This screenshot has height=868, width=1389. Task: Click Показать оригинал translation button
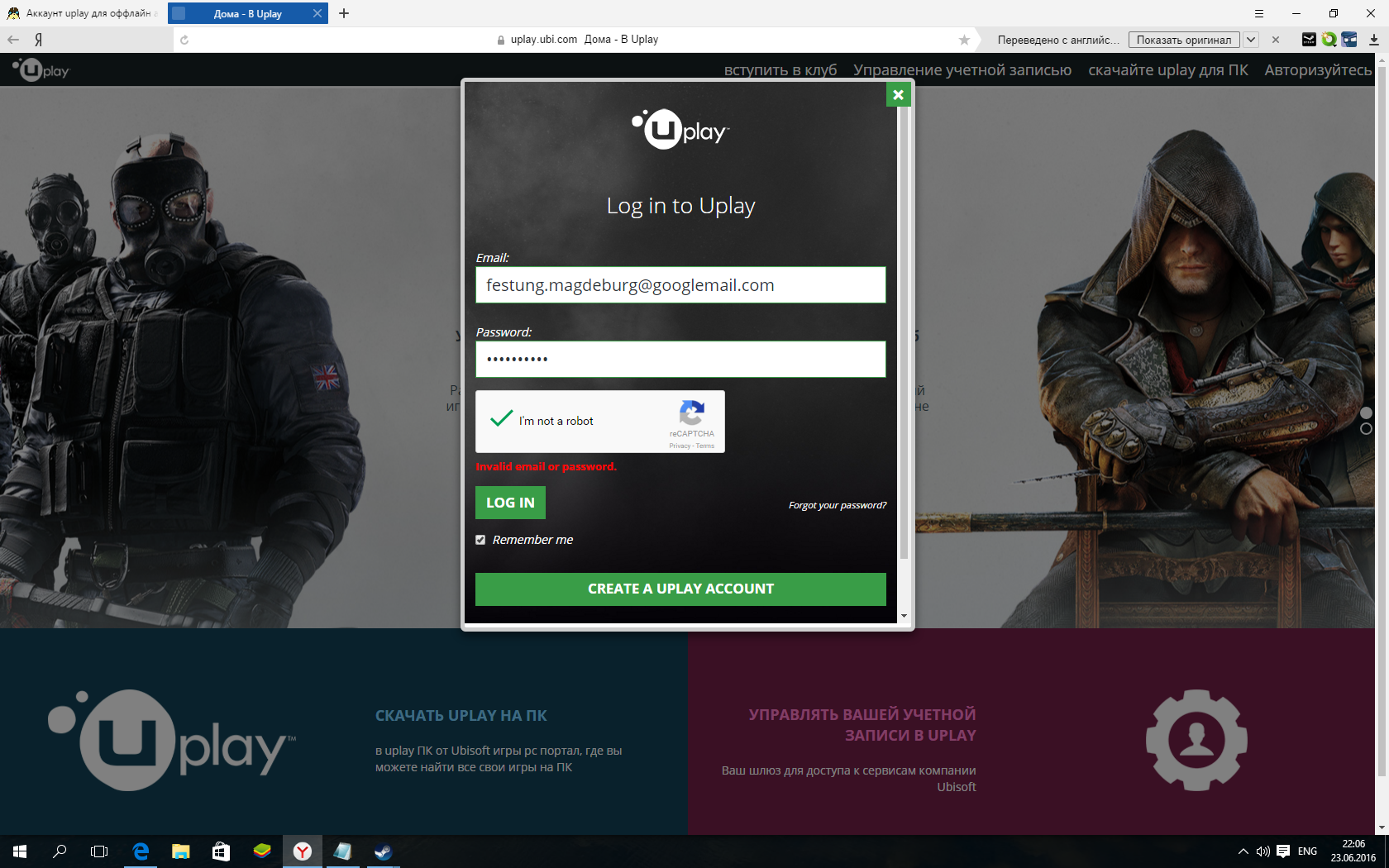[1184, 40]
